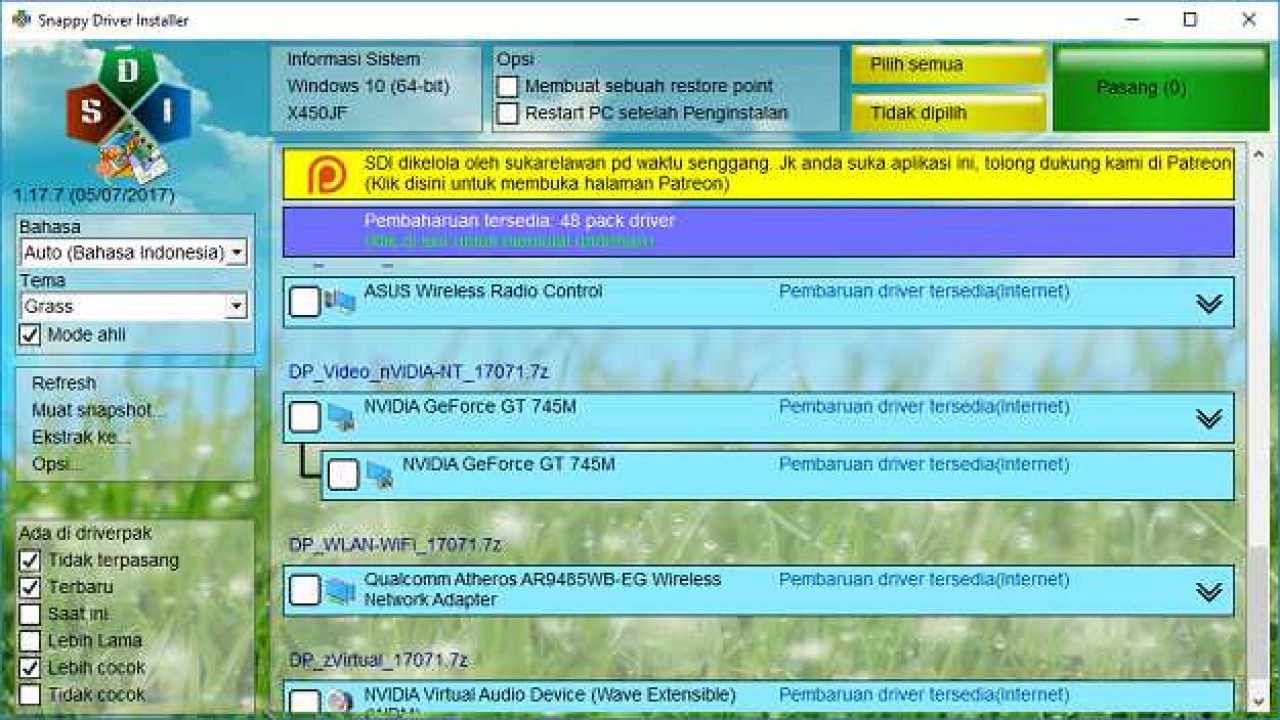The width and height of the screenshot is (1280, 720).
Task: Minimize the Snappy Driver Installer window
Action: click(x=1131, y=19)
